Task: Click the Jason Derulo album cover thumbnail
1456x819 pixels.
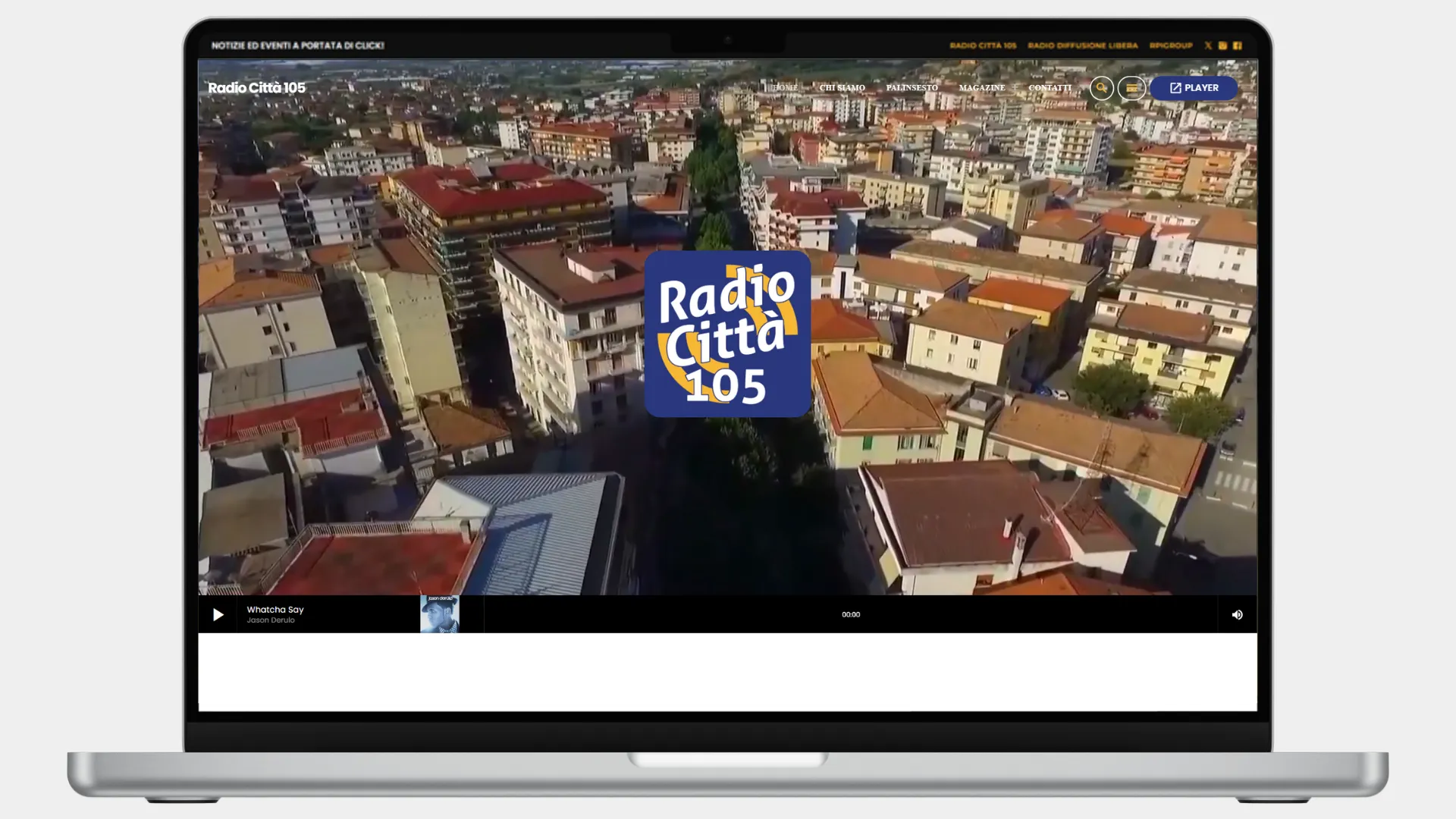Action: click(440, 614)
